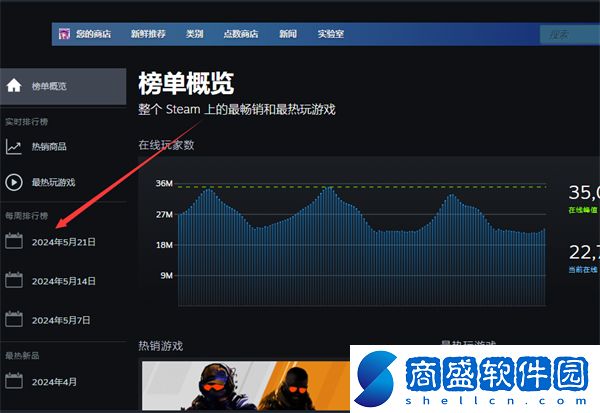Click the 当前在线 label
Screen dimensions: 600x413
point(583,270)
